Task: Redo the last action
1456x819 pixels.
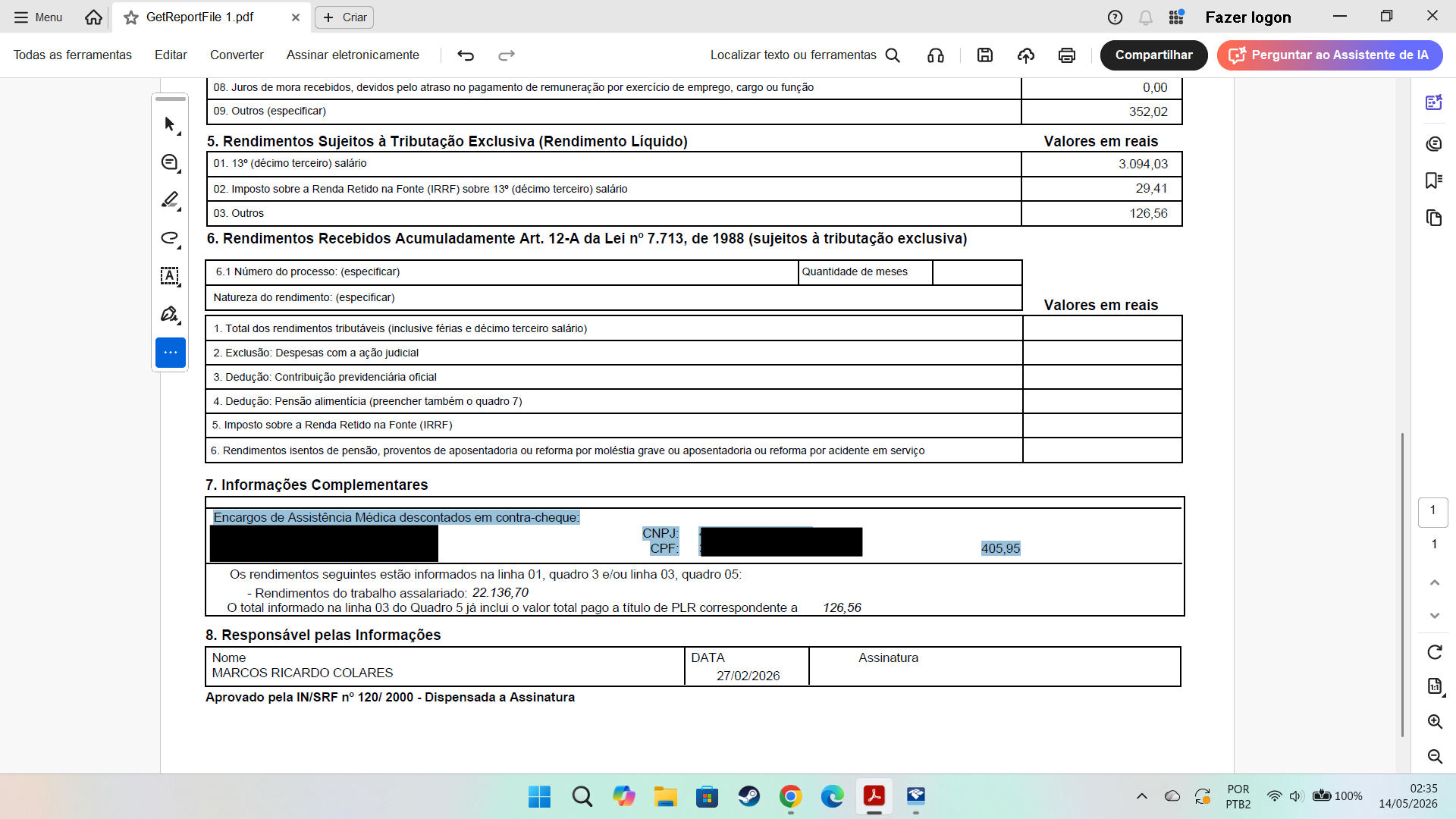Action: 507,55
